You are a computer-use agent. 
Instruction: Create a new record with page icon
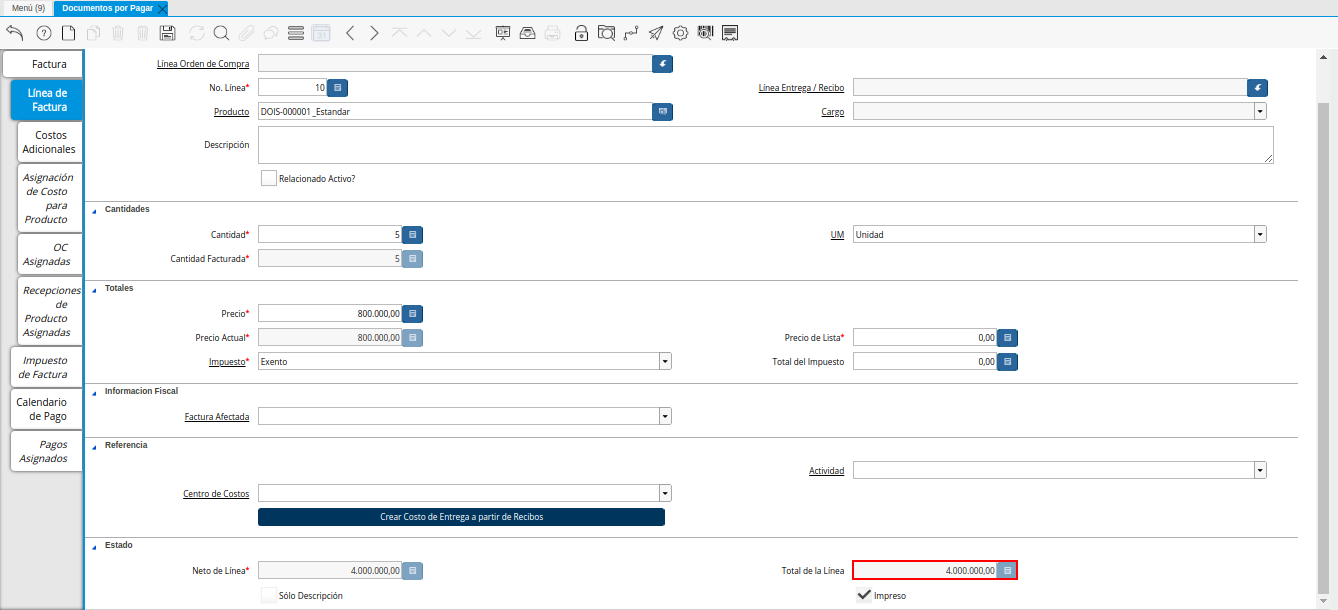click(68, 33)
